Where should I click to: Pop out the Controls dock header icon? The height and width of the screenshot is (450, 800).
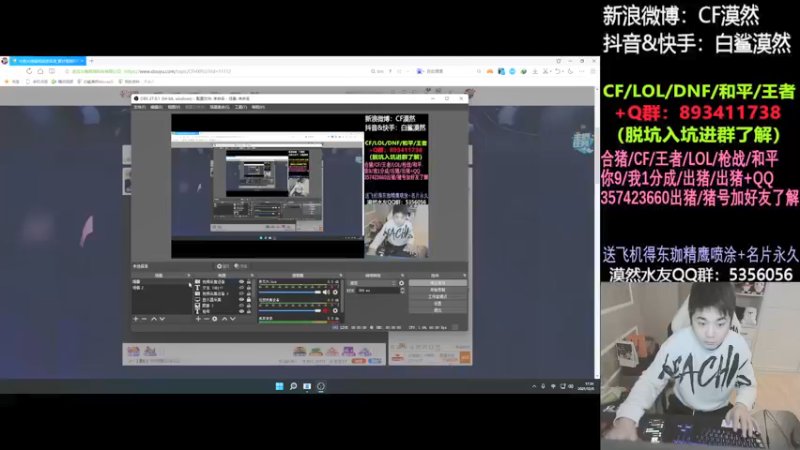464,276
